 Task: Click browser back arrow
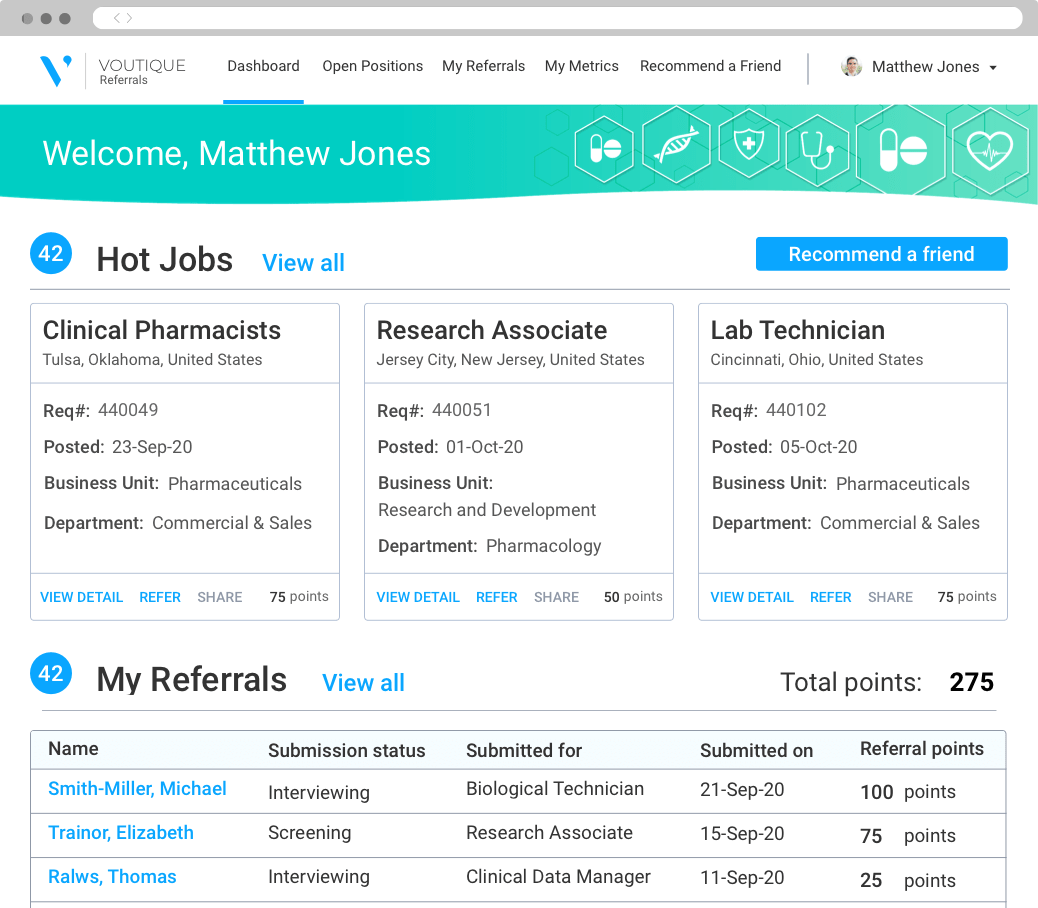click(x=117, y=18)
